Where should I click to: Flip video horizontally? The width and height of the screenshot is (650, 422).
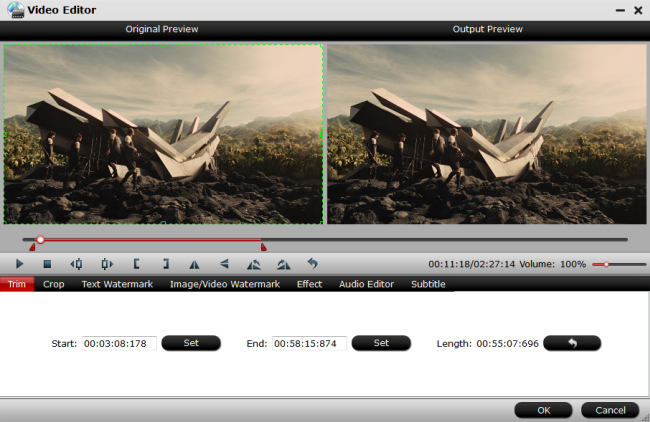[194, 264]
